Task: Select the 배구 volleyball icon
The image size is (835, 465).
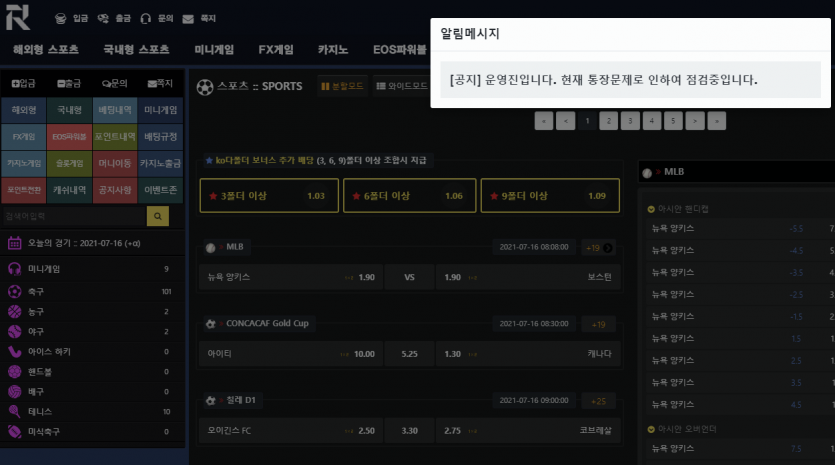Action: coord(14,391)
